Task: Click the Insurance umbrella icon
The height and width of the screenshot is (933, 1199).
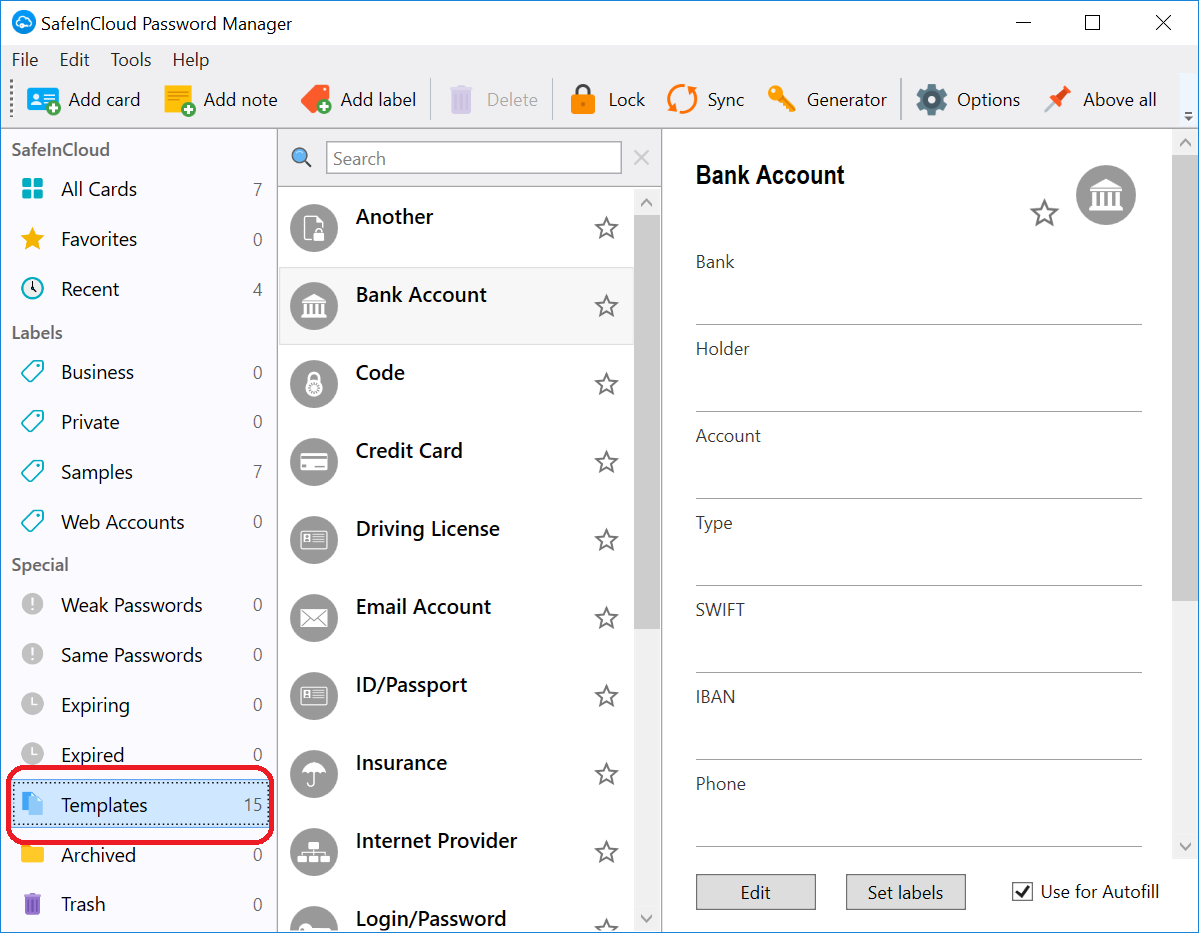Action: click(x=314, y=774)
